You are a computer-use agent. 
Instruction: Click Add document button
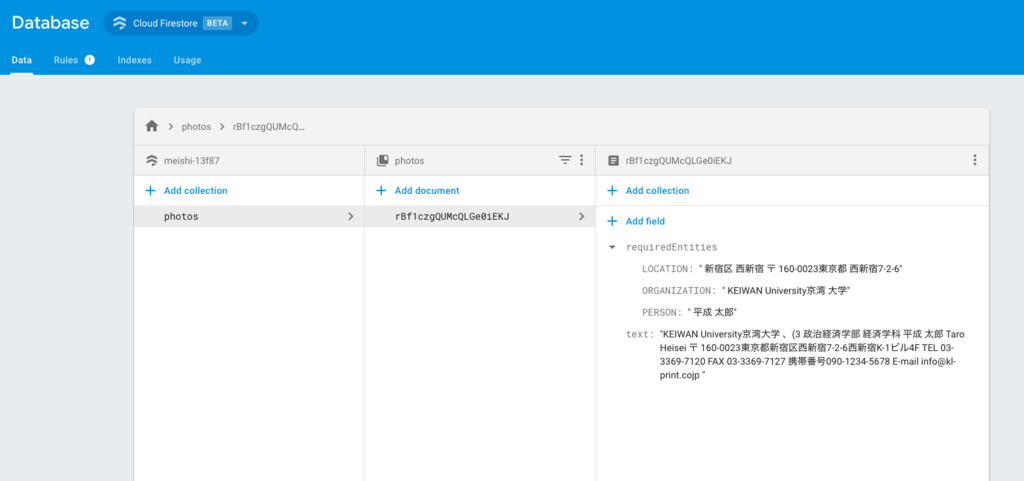[x=417, y=191]
